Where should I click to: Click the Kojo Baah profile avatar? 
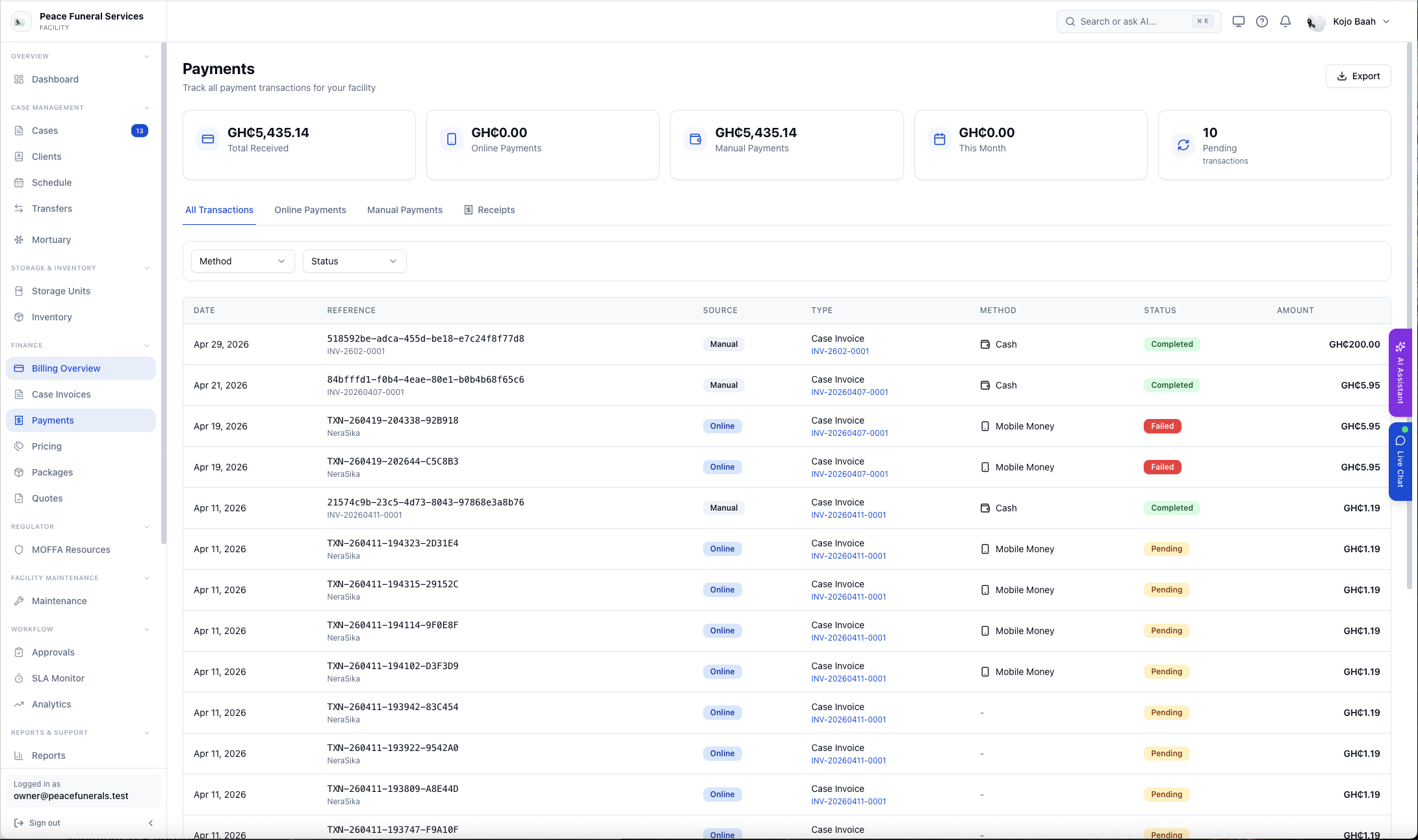click(1316, 21)
